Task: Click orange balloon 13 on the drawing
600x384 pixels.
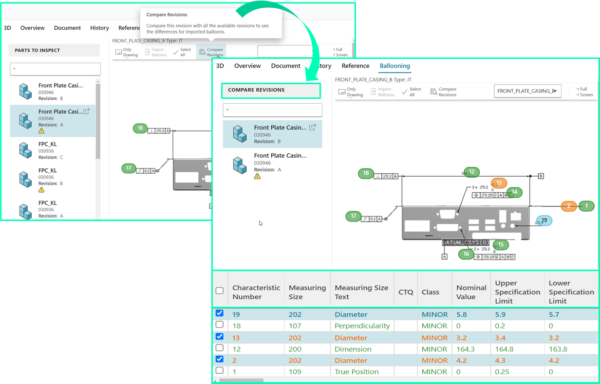Action: pos(499,183)
